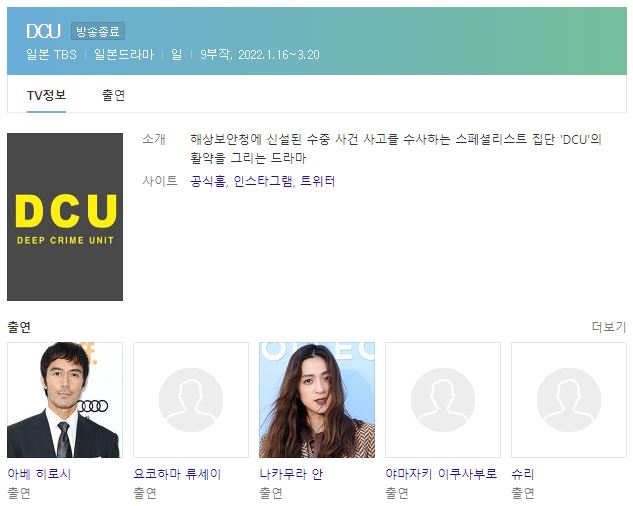Open the 슈리 name link
The height and width of the screenshot is (506, 633).
[523, 473]
